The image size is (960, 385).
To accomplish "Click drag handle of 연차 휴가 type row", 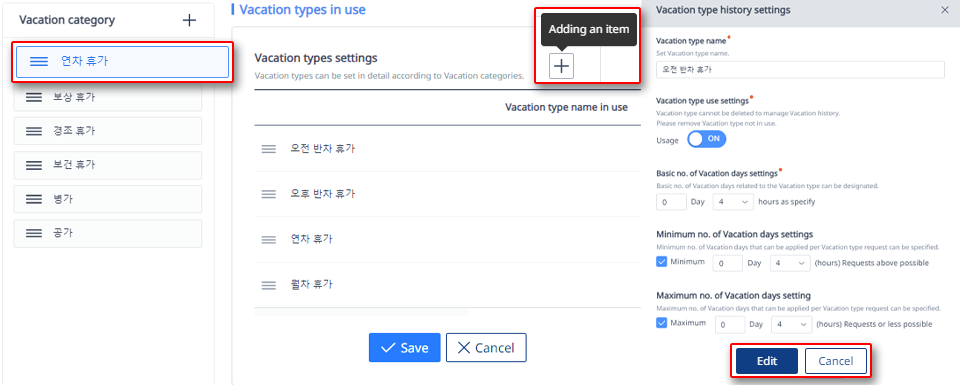I will [x=269, y=239].
